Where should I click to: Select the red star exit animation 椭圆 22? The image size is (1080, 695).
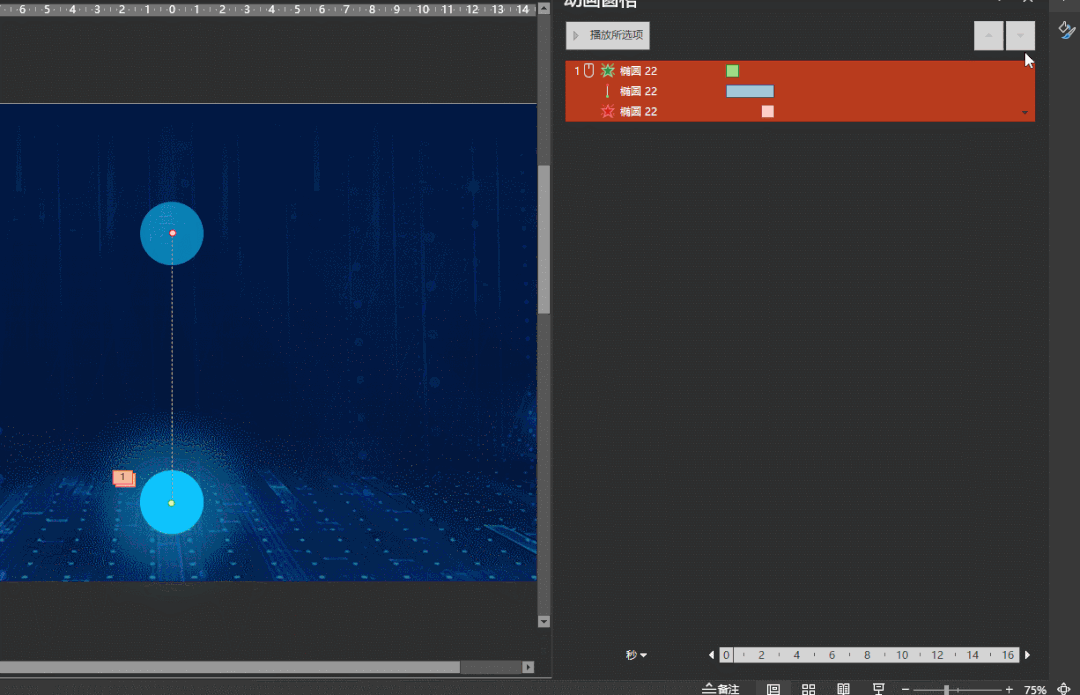(x=800, y=112)
